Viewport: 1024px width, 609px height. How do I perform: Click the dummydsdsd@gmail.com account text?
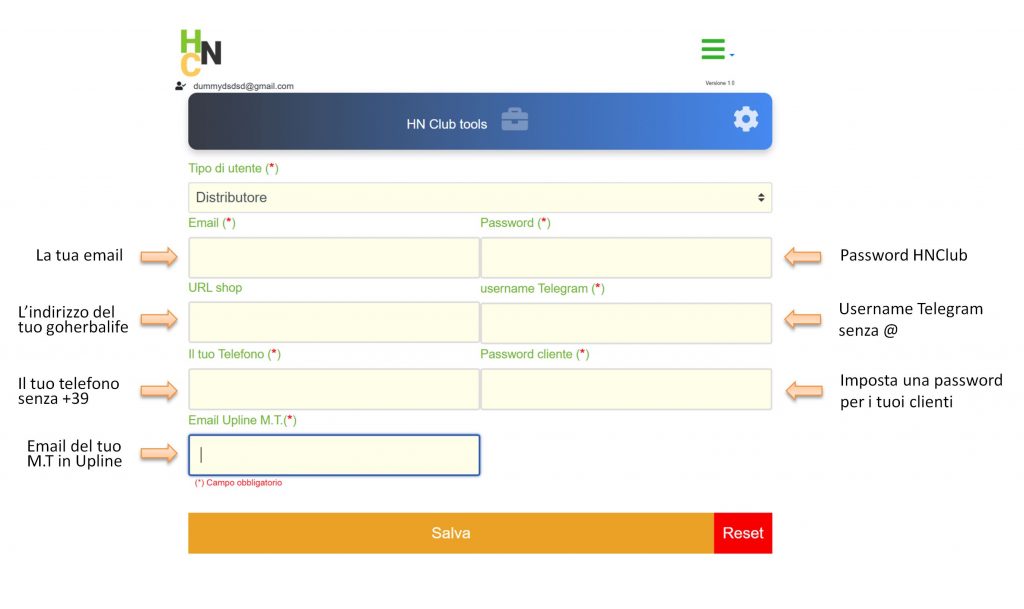243,86
